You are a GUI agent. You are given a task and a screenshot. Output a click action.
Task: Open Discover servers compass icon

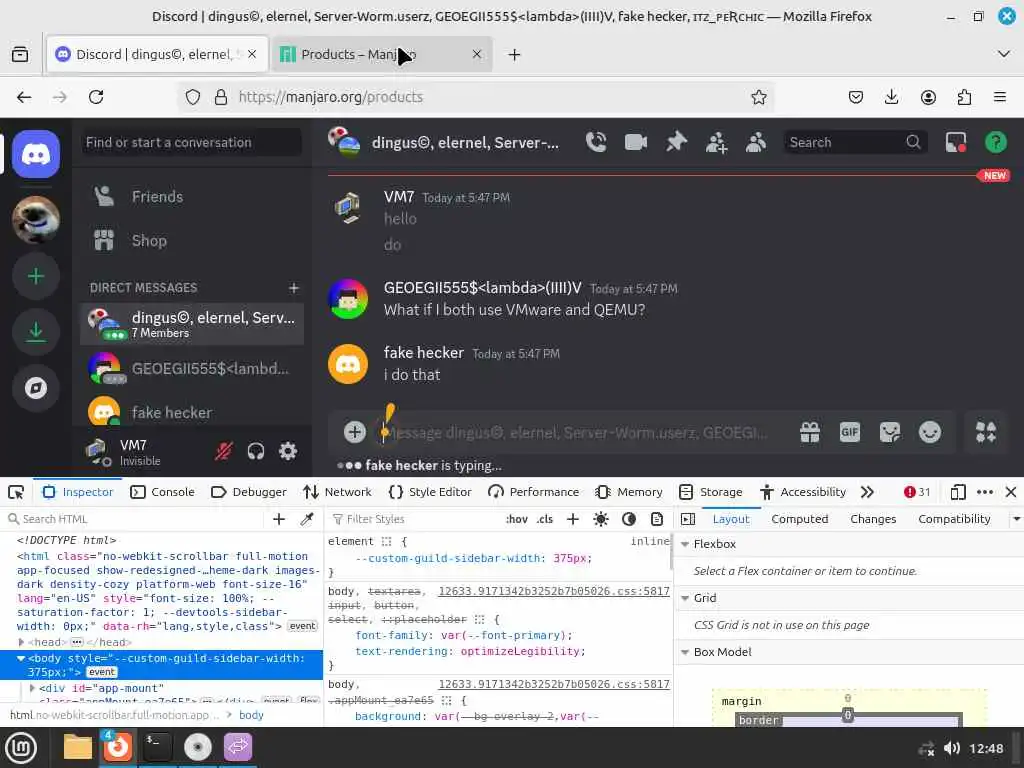pyautogui.click(x=36, y=388)
